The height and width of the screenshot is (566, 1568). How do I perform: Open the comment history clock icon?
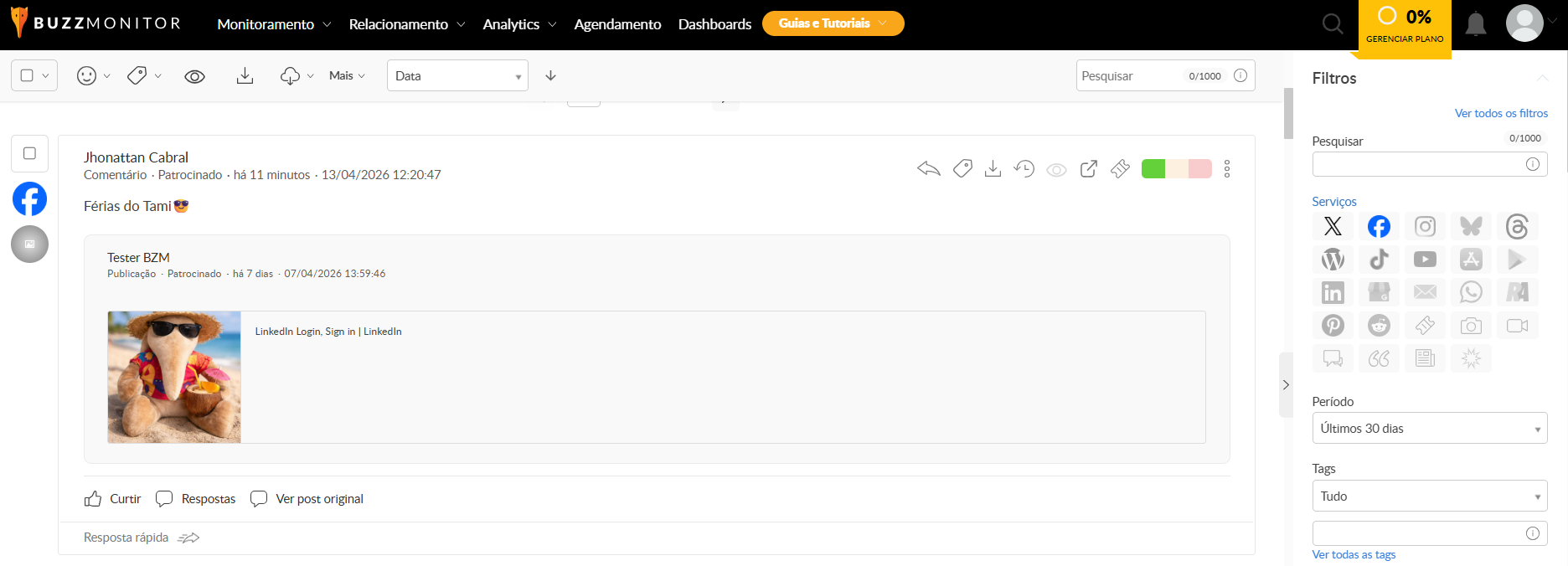coord(1024,169)
